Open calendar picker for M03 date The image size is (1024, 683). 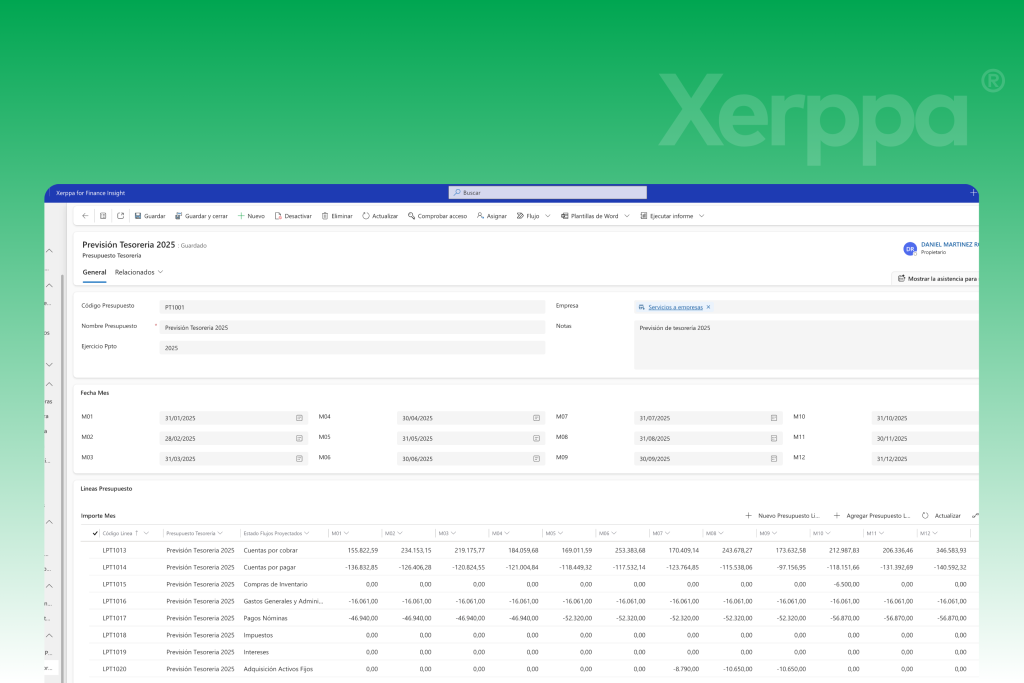[299, 458]
